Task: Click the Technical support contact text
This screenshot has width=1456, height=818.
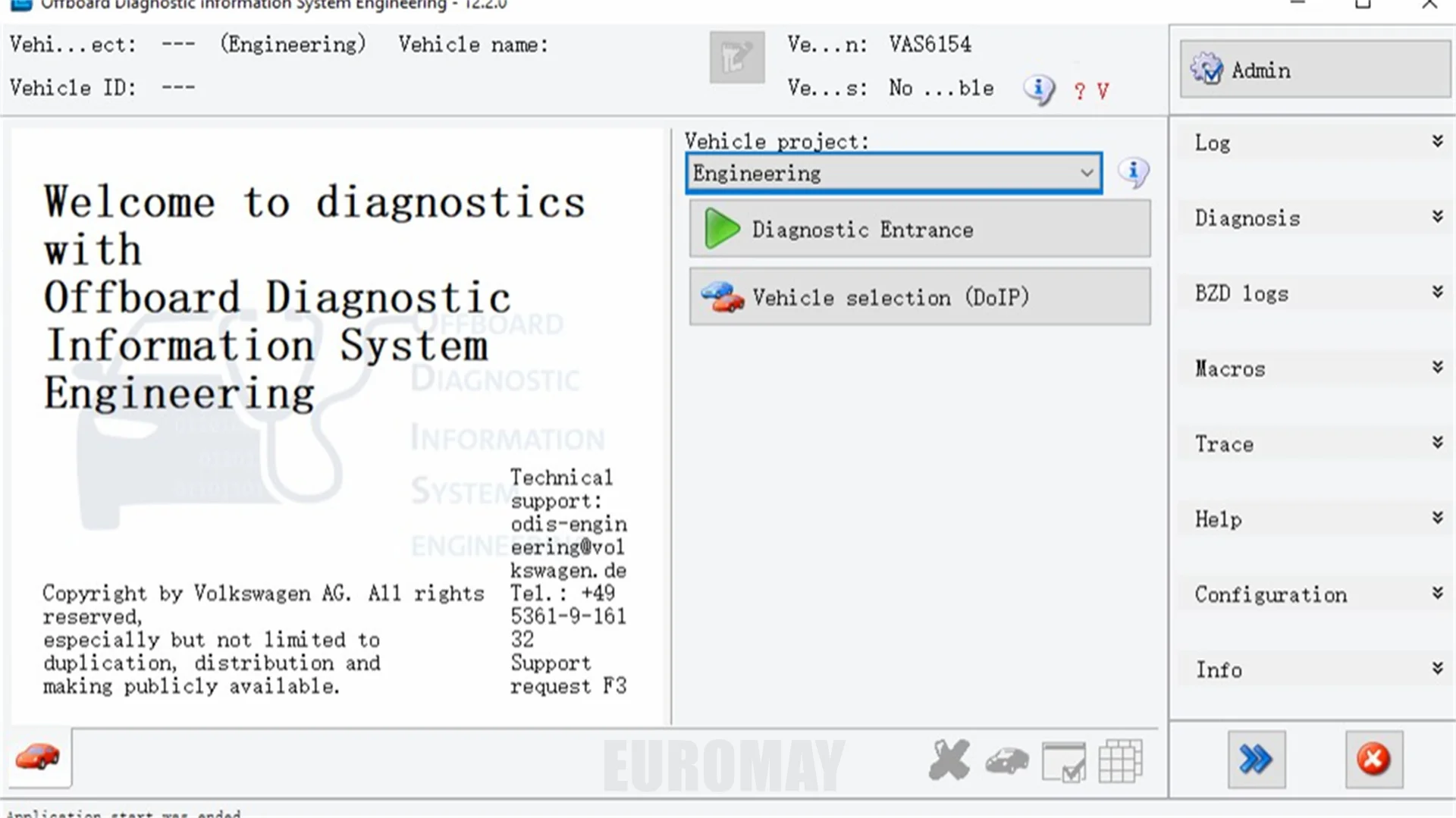Action: click(x=569, y=581)
